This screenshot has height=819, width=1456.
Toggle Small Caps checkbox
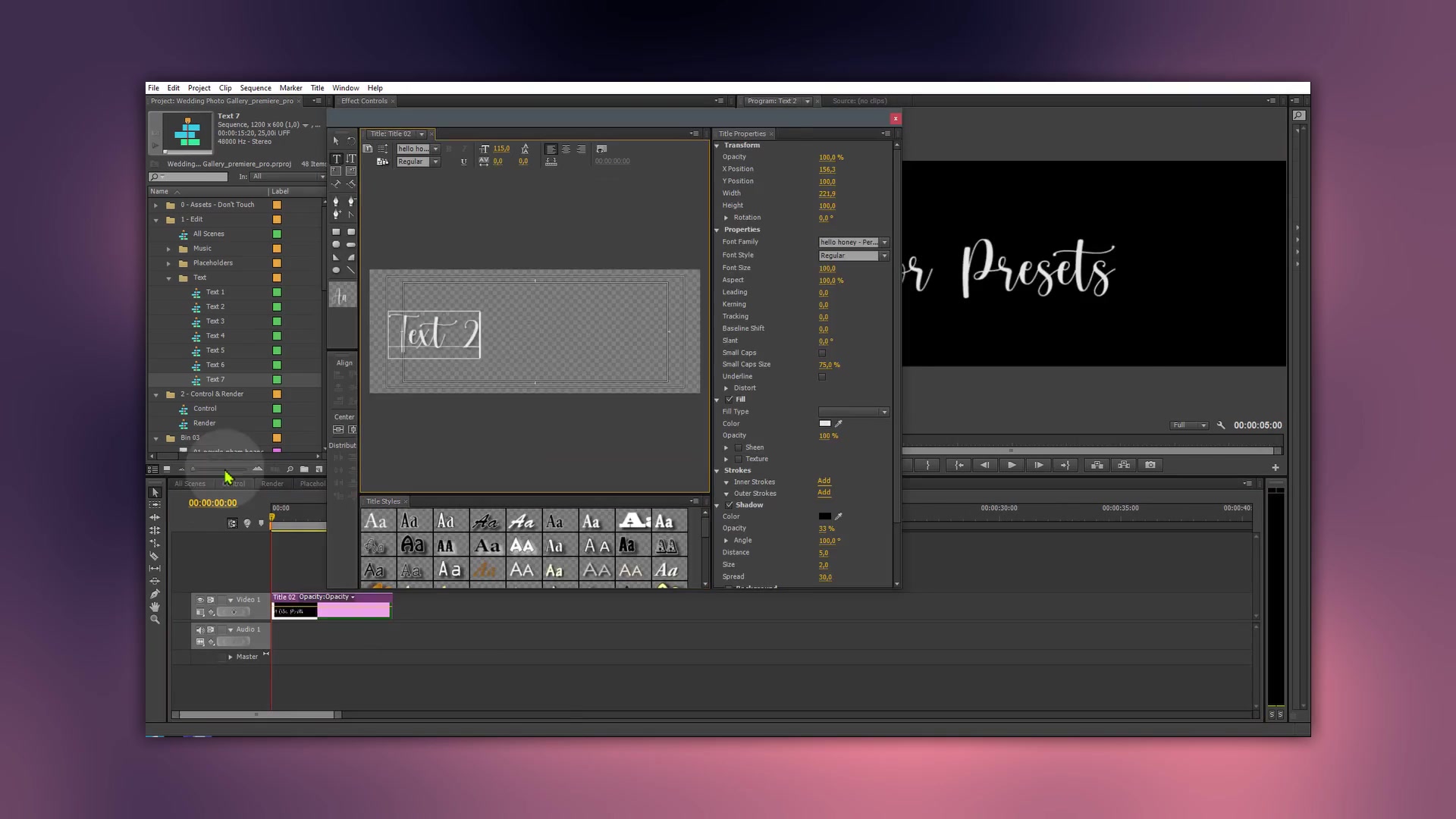coord(822,353)
